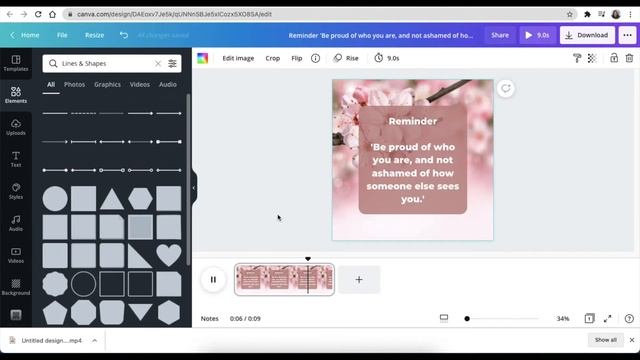Open the Uploads sidebar panel
Screen dimensions: 640x360
click(16, 127)
